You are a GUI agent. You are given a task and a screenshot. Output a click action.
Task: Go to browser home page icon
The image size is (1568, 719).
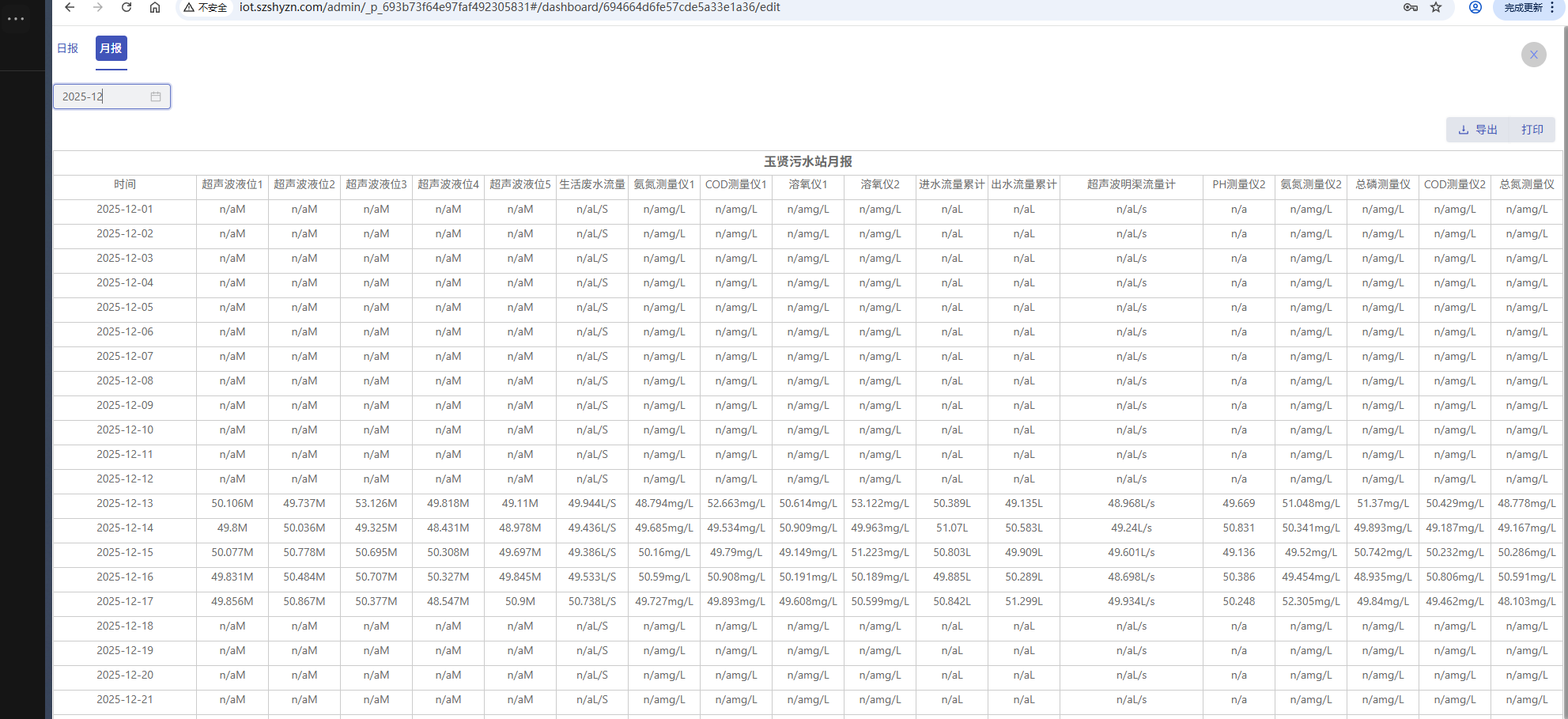pos(155,7)
